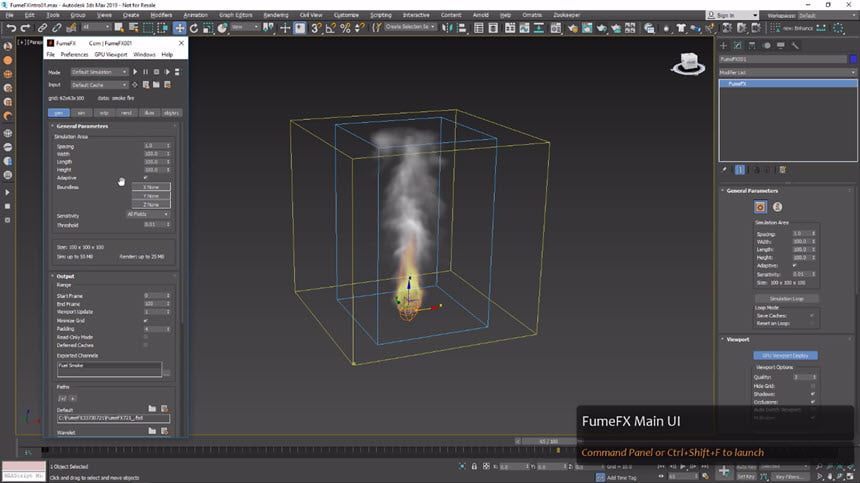The height and width of the screenshot is (483, 860).
Task: Open GPU Viewport menu in FumeFX window
Action: tap(111, 55)
